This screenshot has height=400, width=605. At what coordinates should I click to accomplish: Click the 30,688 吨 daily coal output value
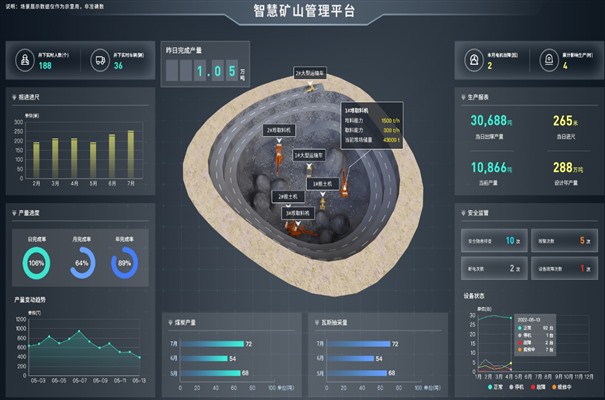point(491,121)
